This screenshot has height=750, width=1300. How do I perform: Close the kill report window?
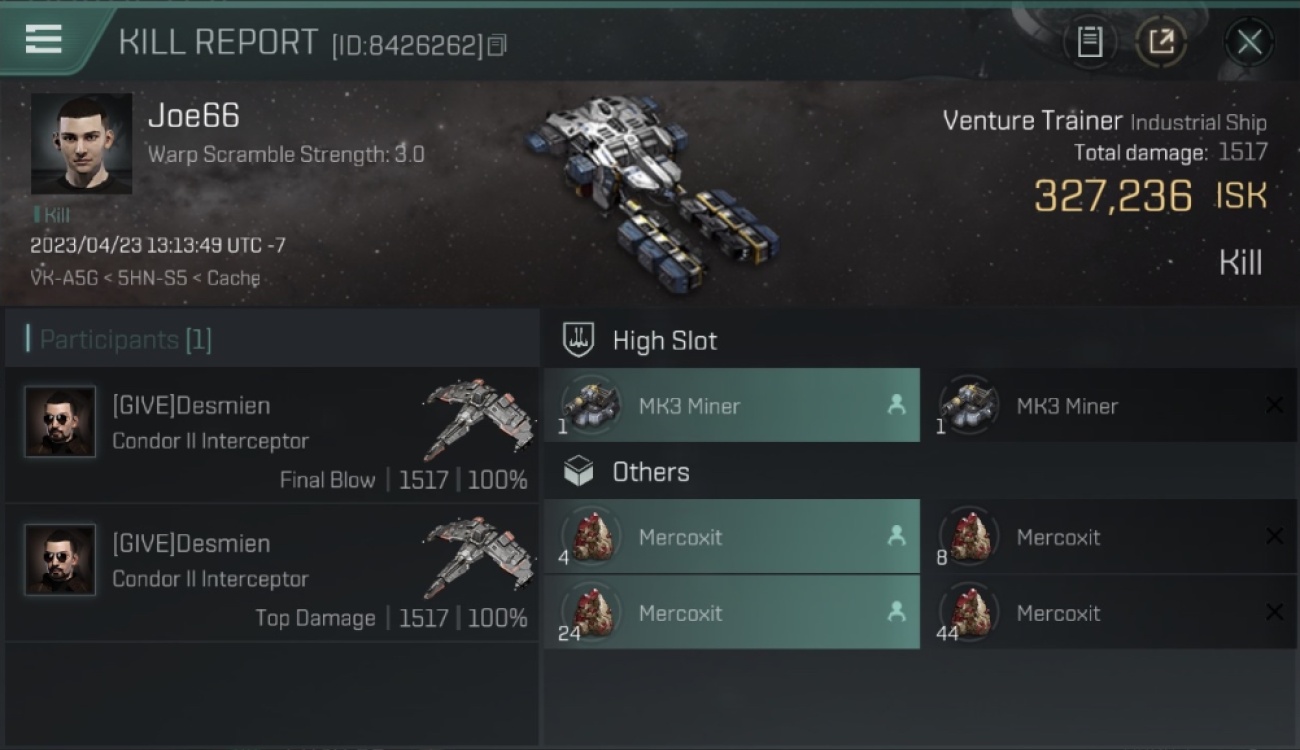point(1249,42)
